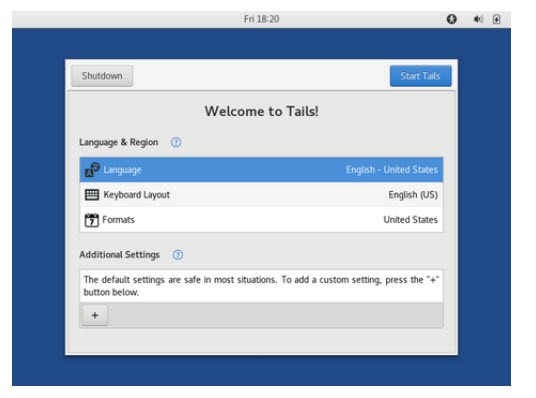Open Additional Settings help icon
Image resolution: width=536 pixels, height=398 pixels.
pyautogui.click(x=178, y=255)
